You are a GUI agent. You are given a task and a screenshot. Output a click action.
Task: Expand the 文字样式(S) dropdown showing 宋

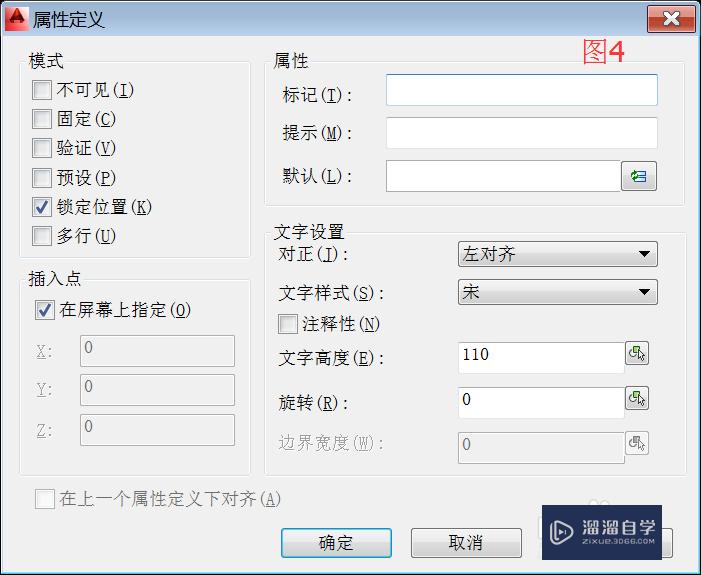click(x=557, y=292)
